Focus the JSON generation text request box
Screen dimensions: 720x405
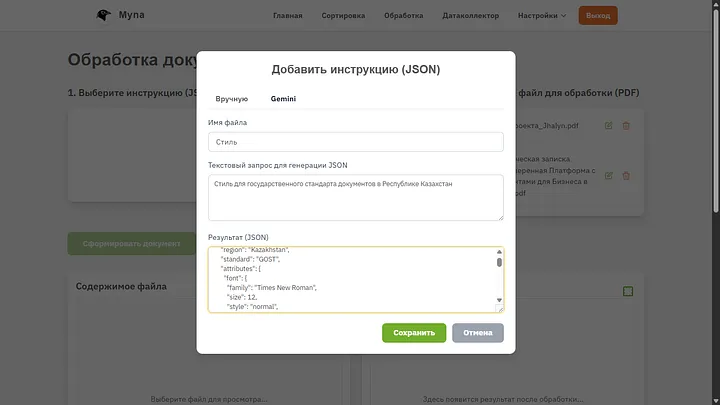(355, 197)
